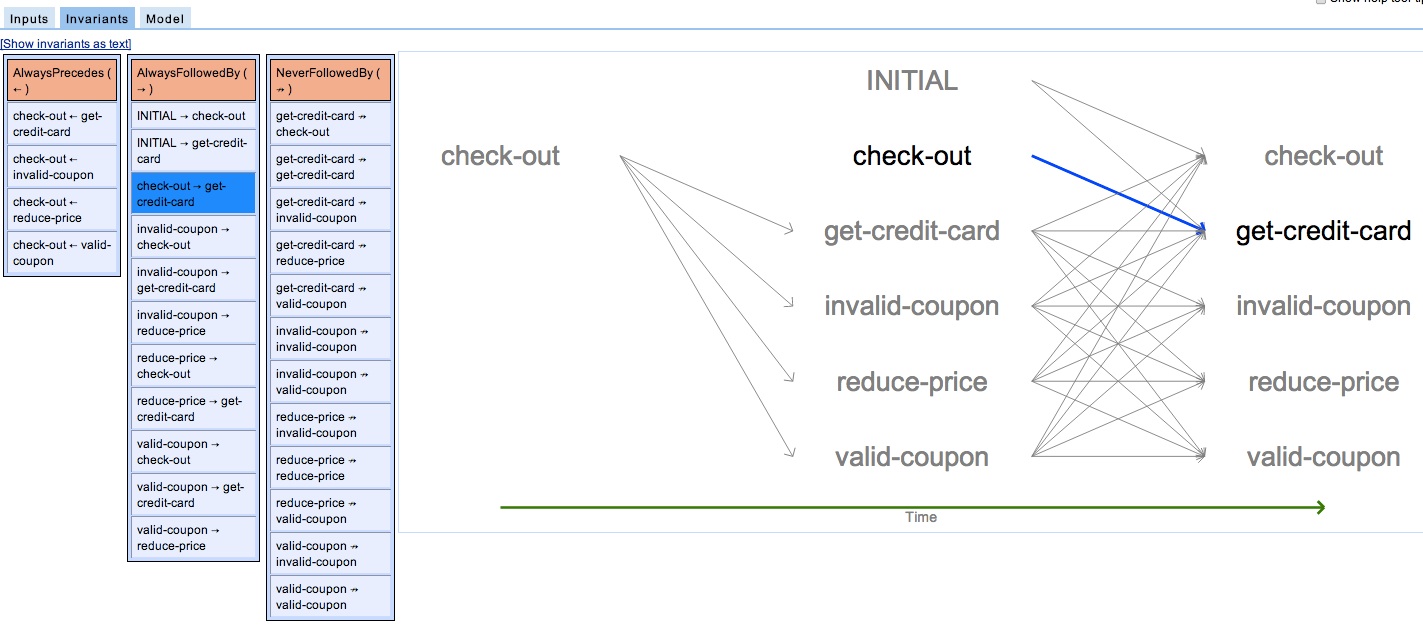Open the Model tab

(x=162, y=19)
